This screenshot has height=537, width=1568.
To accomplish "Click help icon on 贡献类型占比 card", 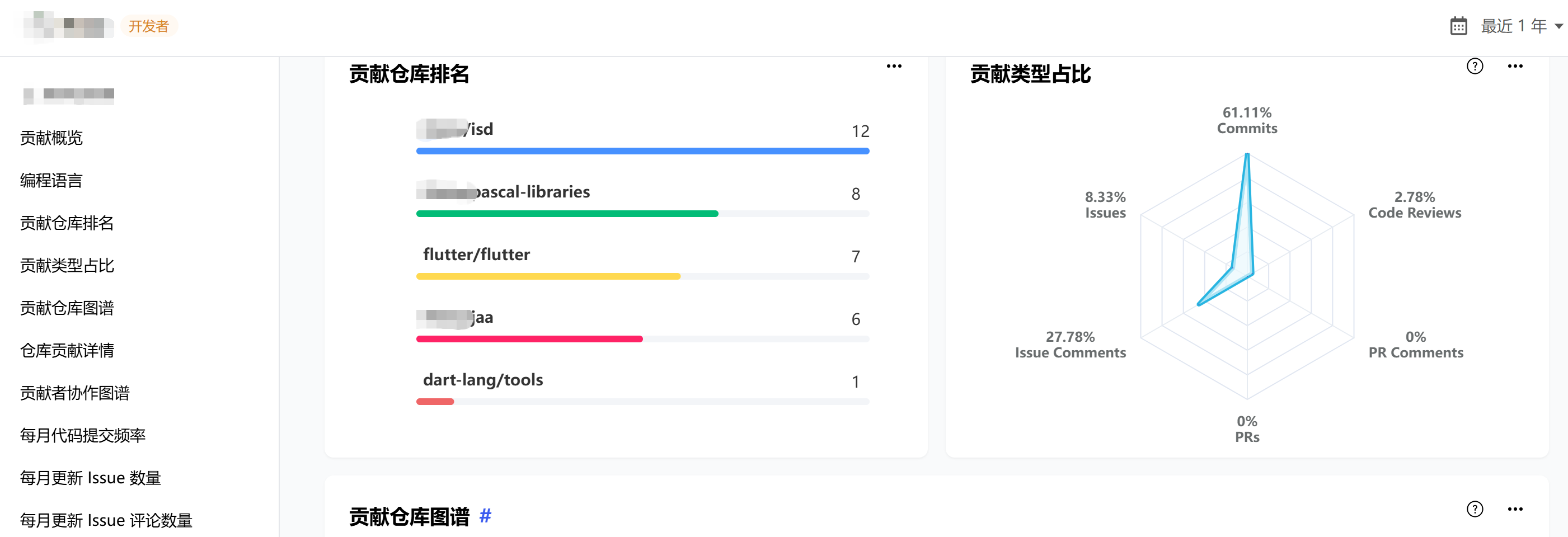I will coord(1474,67).
